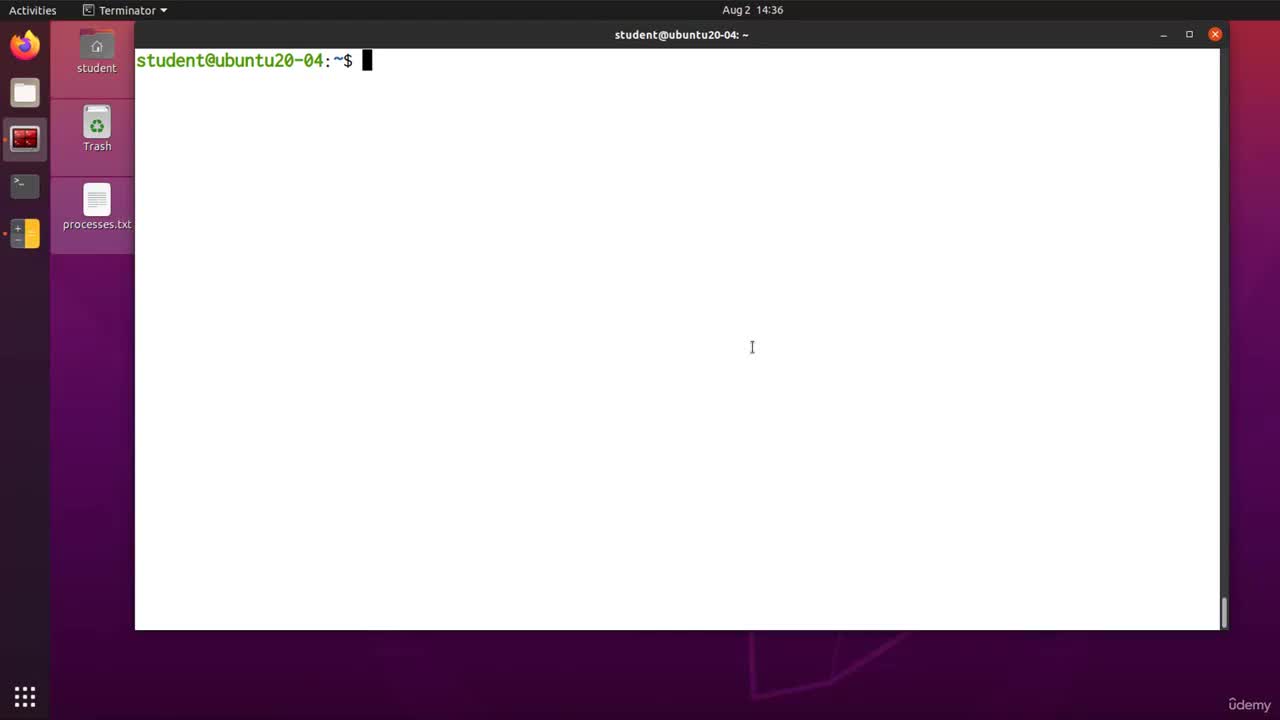
Task: Click the window title student@ubuntu20-04: ~
Action: [681, 35]
